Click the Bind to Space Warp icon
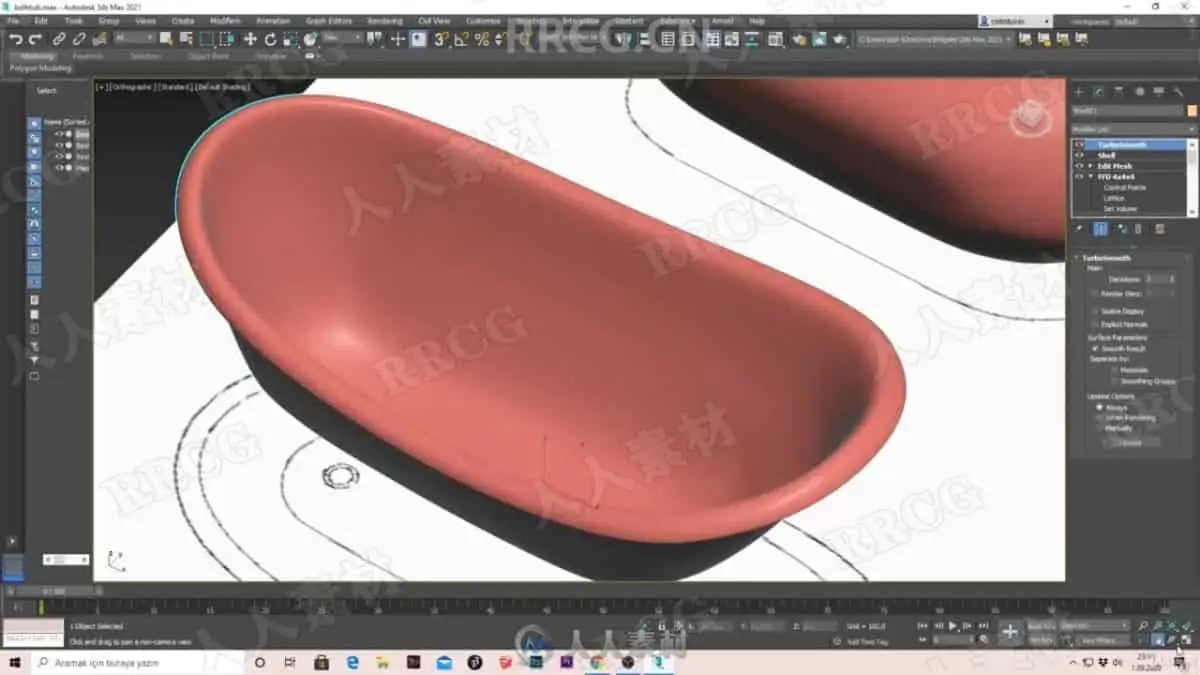The width and height of the screenshot is (1200, 675). pos(99,39)
